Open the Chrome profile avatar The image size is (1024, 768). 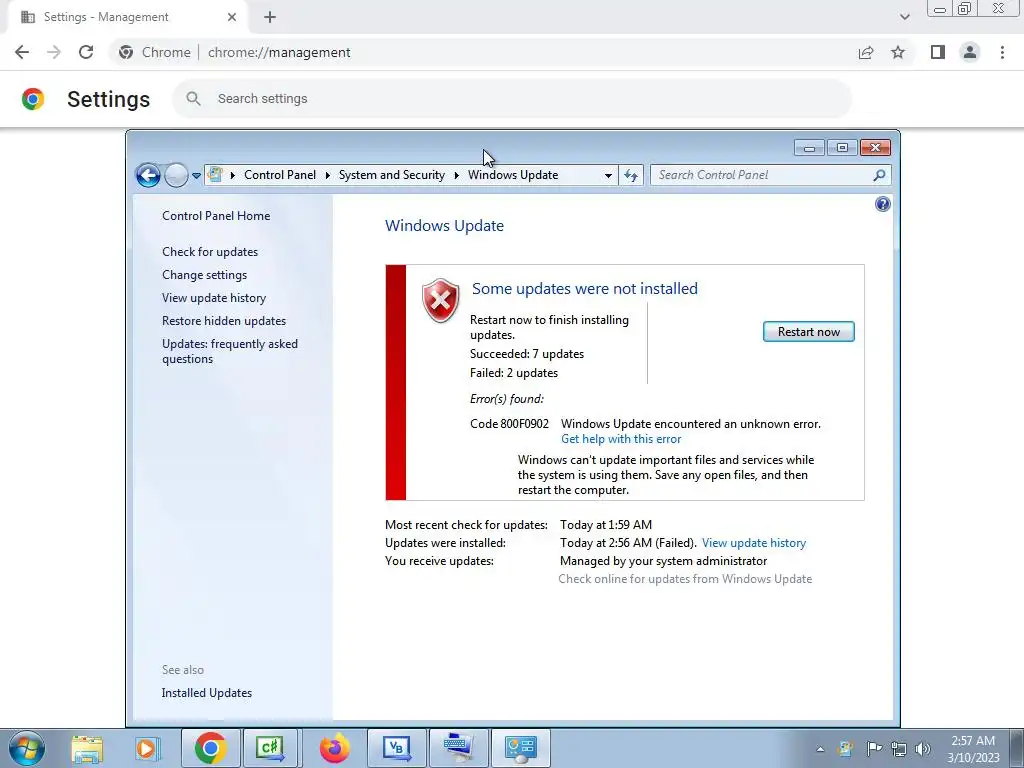(970, 52)
